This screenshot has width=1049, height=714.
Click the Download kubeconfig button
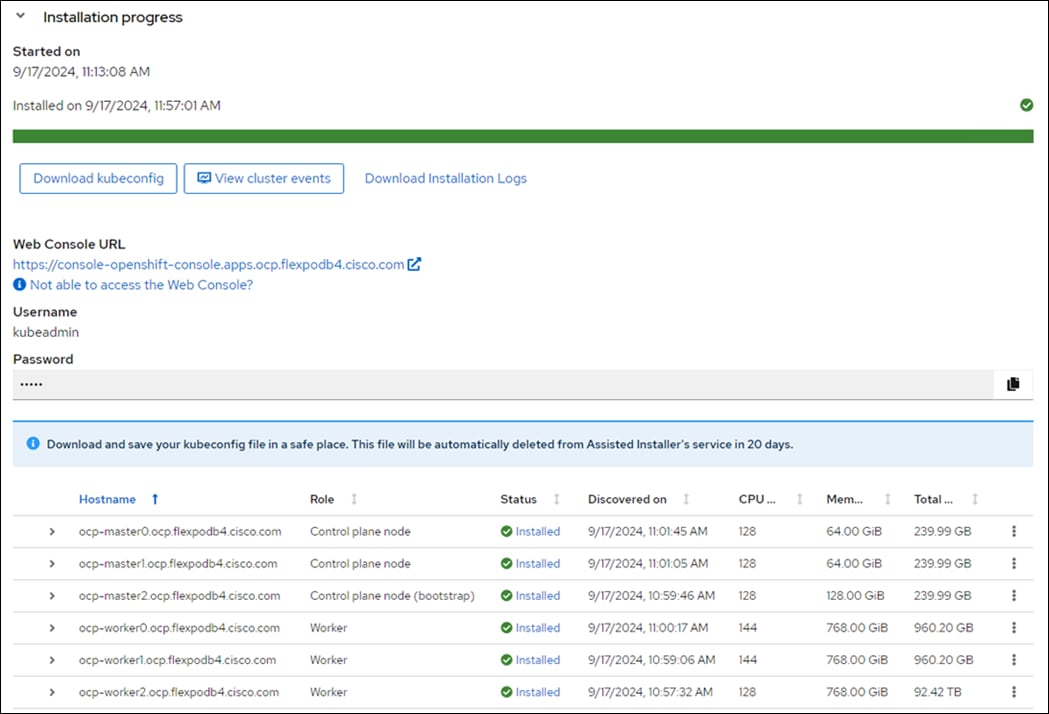tap(98, 179)
